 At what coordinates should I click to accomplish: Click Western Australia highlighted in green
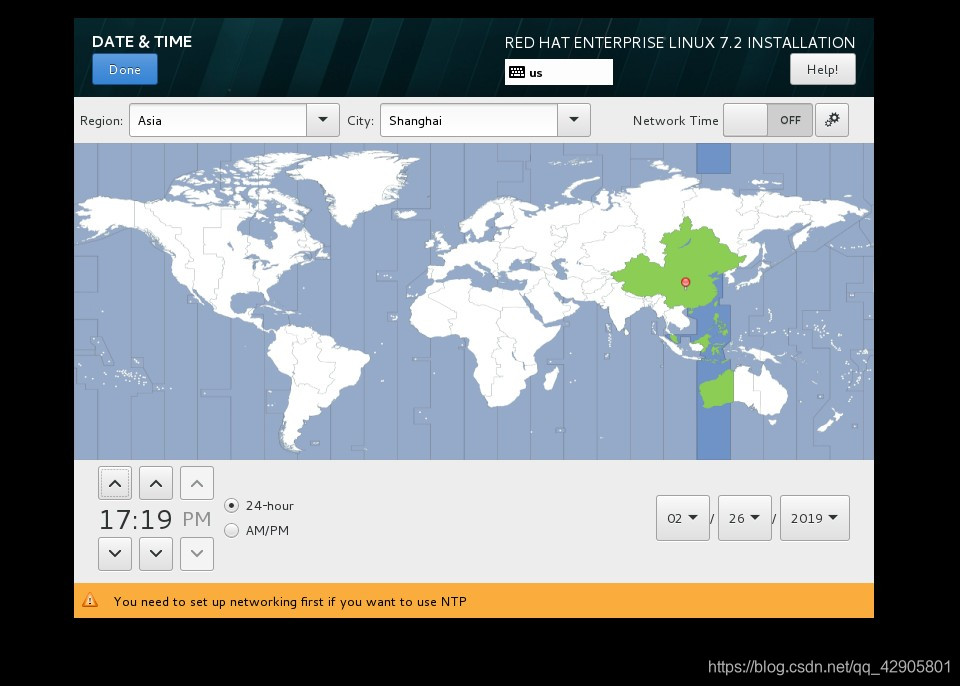717,390
